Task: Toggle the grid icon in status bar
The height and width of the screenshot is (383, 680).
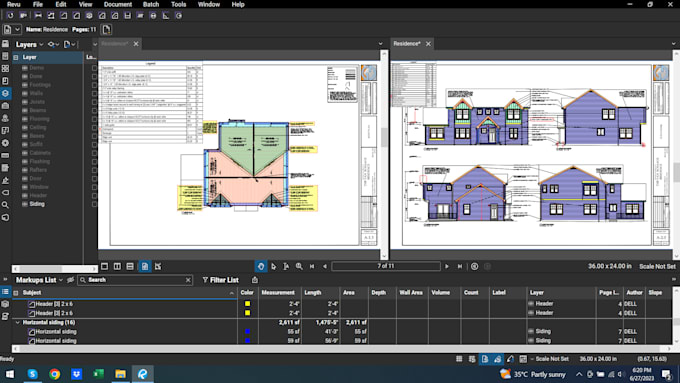Action: (x=459, y=359)
